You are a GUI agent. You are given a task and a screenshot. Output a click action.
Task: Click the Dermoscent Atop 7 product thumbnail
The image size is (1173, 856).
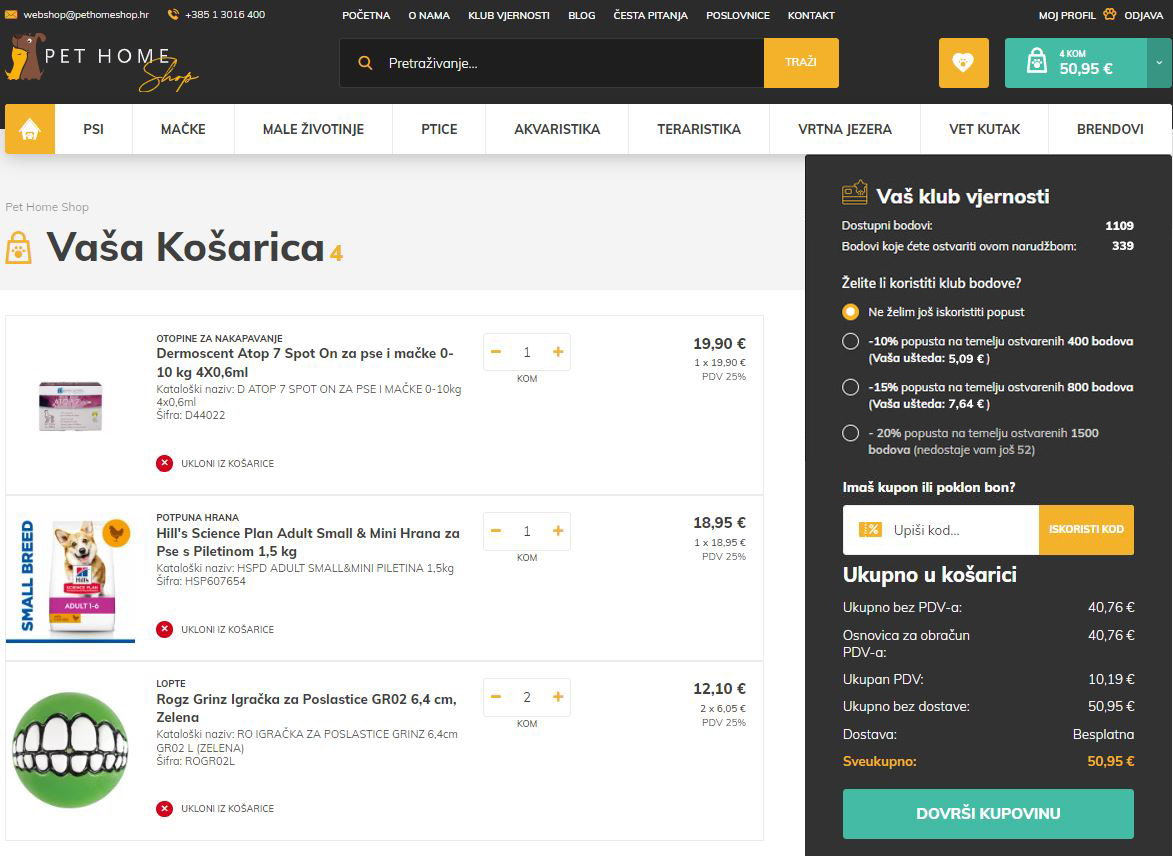tap(70, 406)
